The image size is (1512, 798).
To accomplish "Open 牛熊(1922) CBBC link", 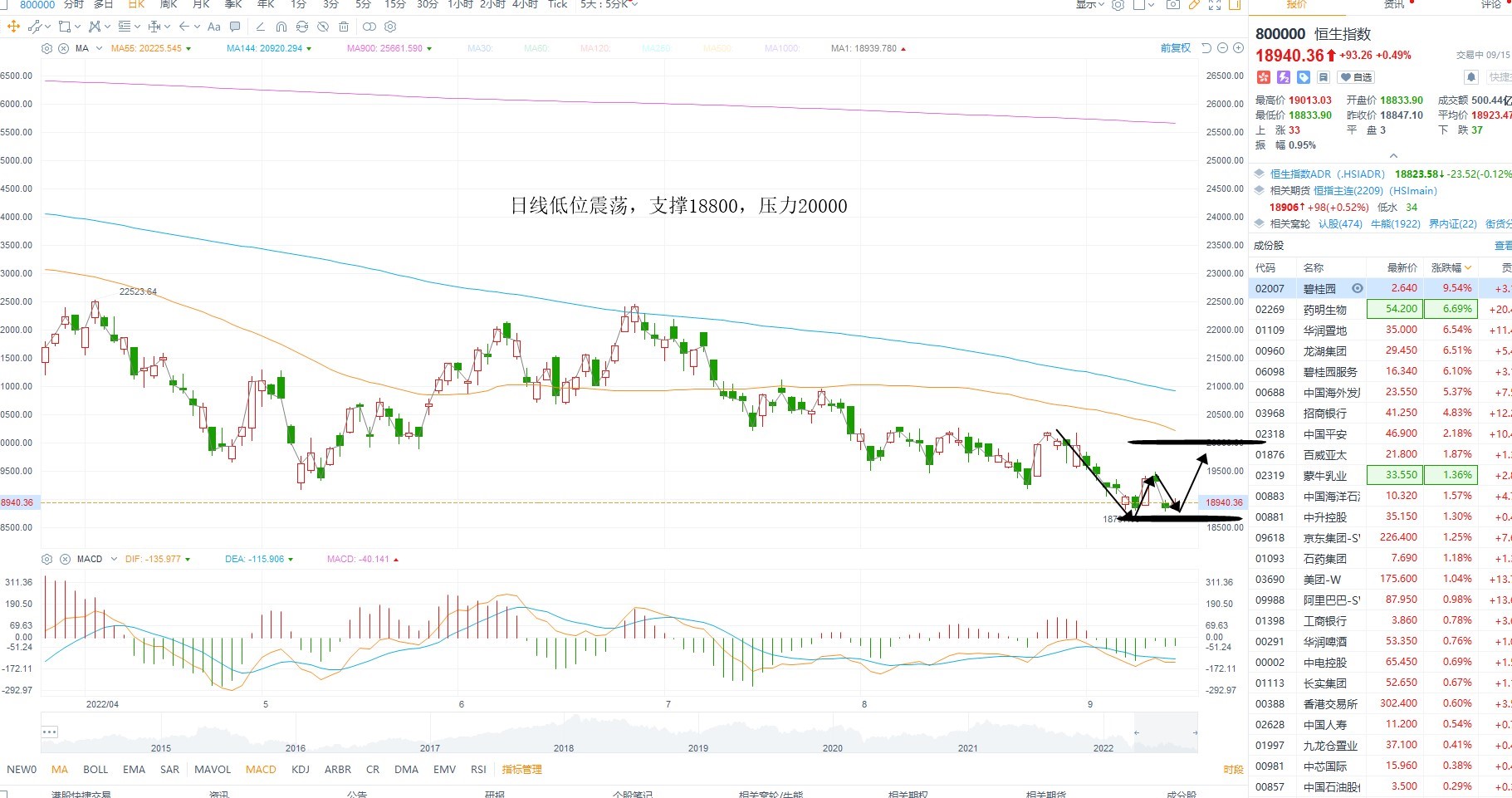I will [x=1395, y=224].
